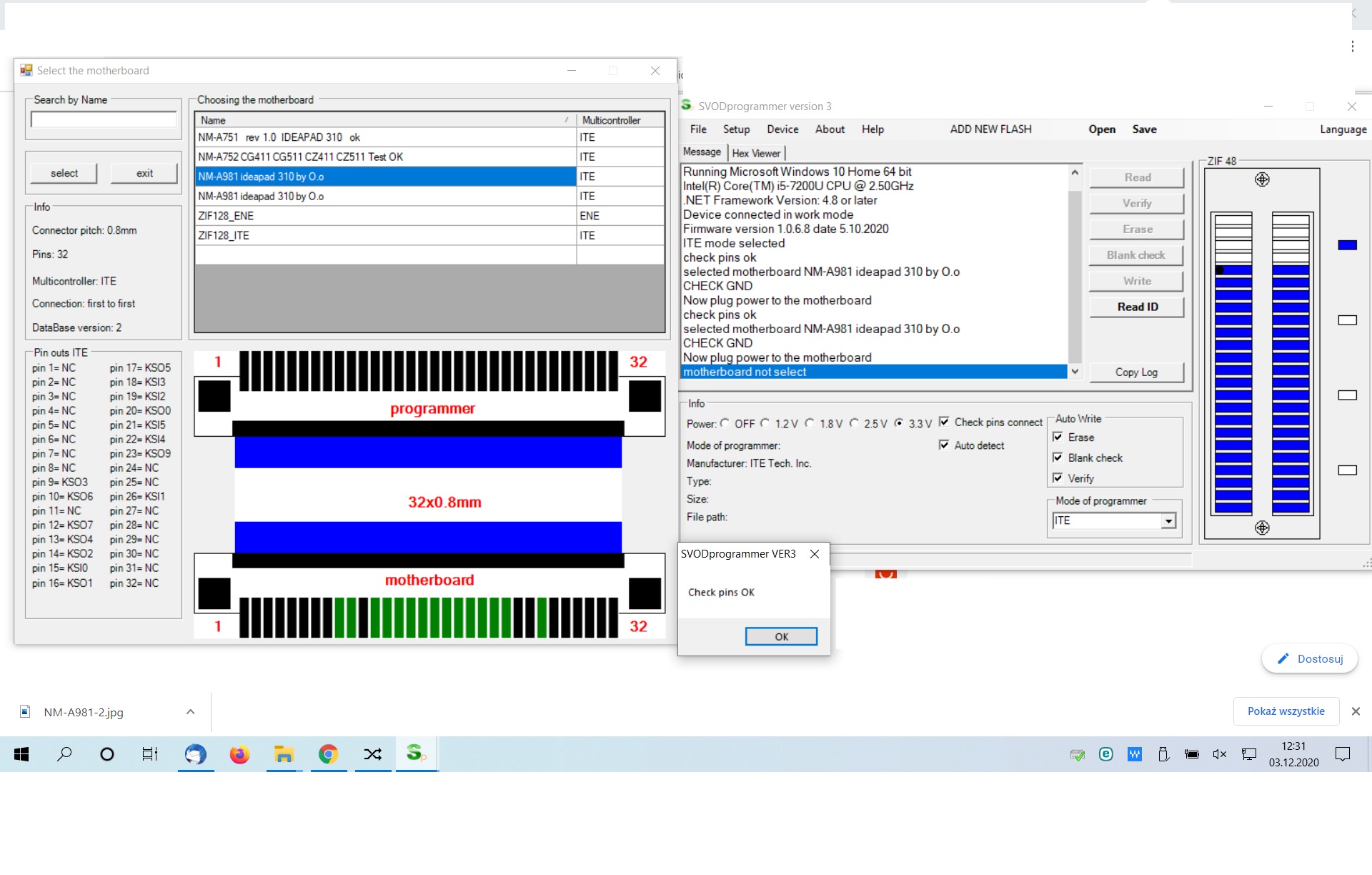Select 1.8 V power radio button
Viewport: 1372px width, 875px height.
click(x=810, y=423)
